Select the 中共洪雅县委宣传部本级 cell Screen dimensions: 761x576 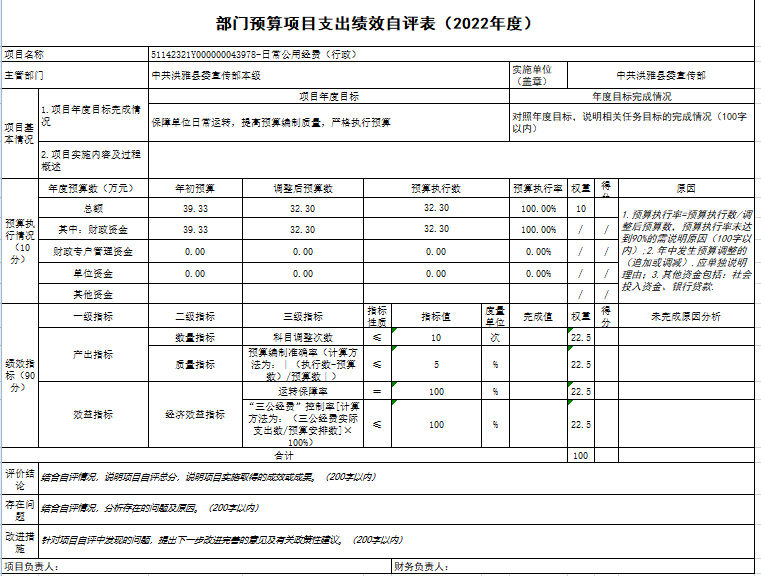coord(329,75)
